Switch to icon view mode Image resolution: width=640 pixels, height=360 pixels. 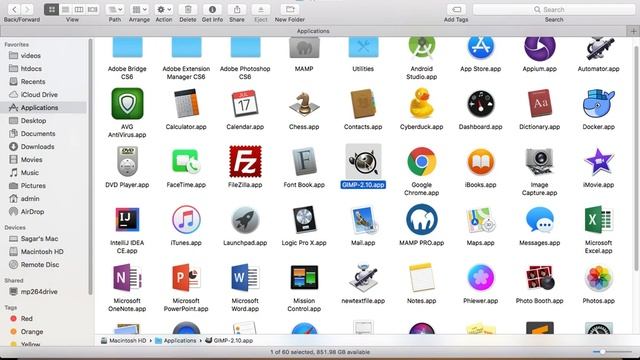[51, 9]
